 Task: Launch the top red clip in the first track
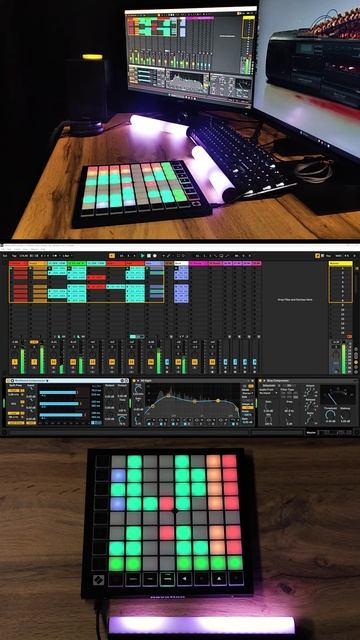(20, 269)
